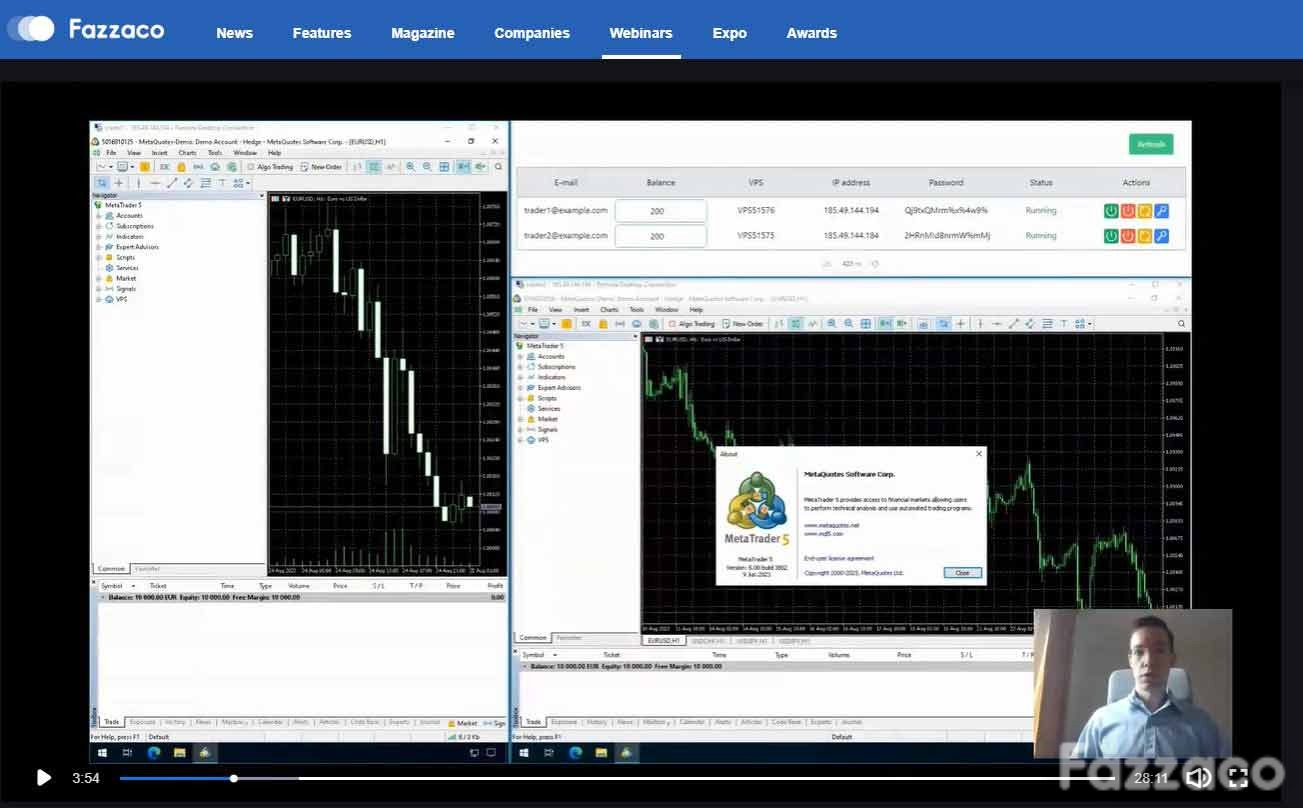Switch to History tab in left MetaTrader Toolbox
Image resolution: width=1303 pixels, height=808 pixels.
[x=175, y=722]
